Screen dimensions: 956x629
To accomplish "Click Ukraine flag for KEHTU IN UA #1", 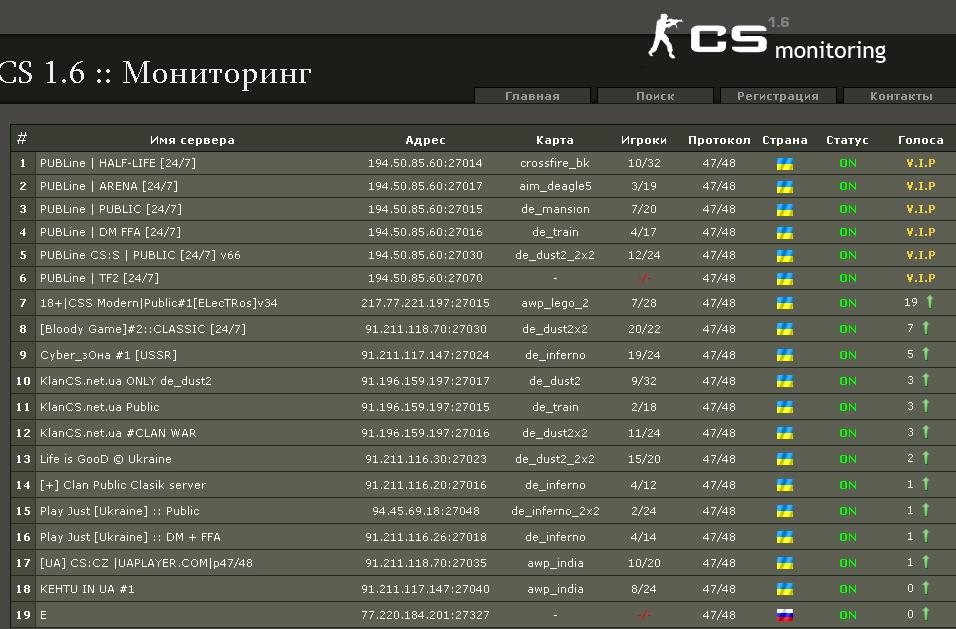I will (785, 589).
